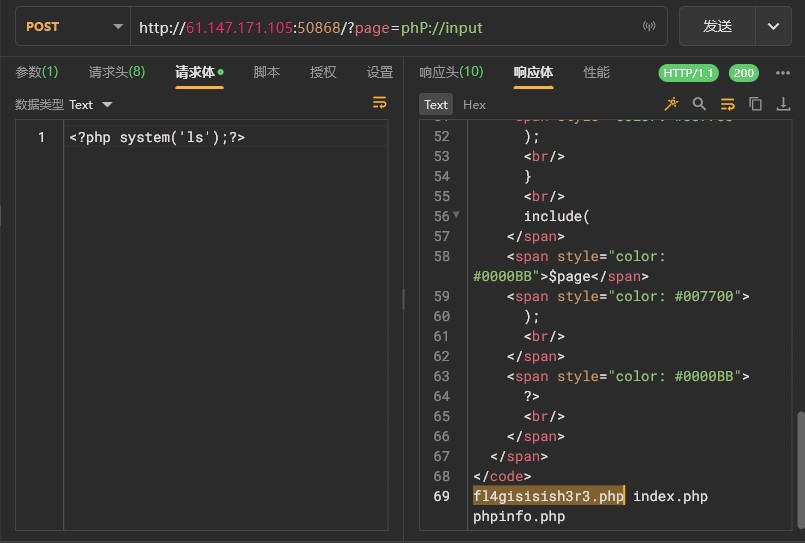The image size is (805, 543).
Task: Toggle word wrap icon in request body
Action: pos(379,103)
